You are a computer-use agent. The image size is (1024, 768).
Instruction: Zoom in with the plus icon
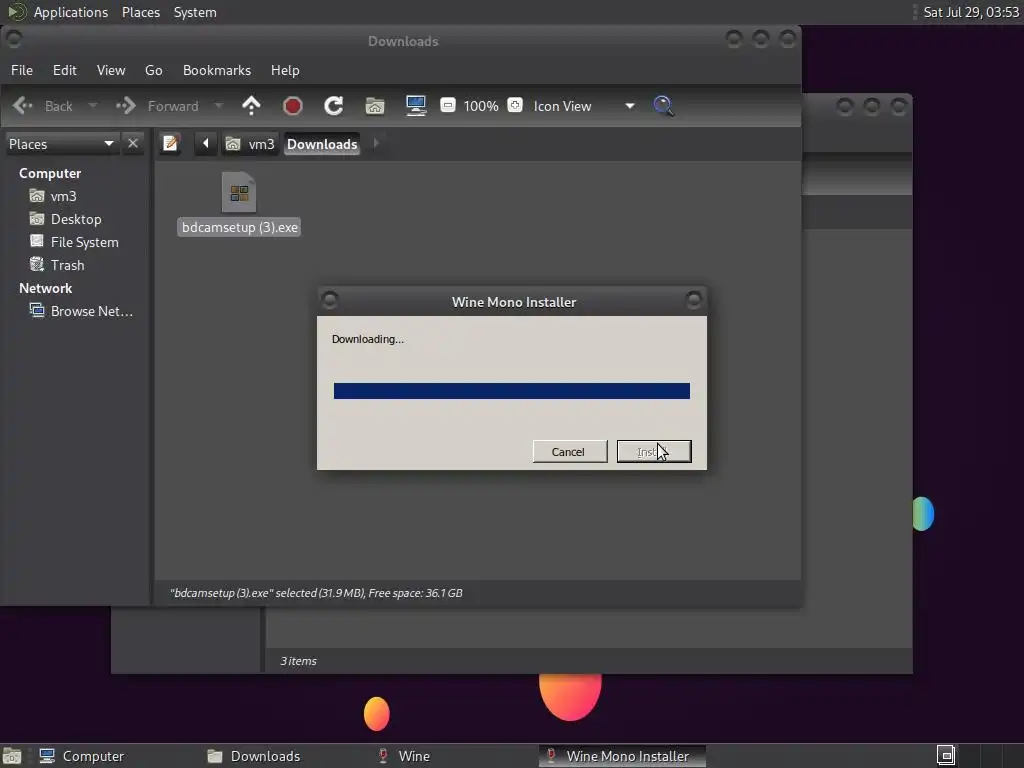pyautogui.click(x=515, y=105)
